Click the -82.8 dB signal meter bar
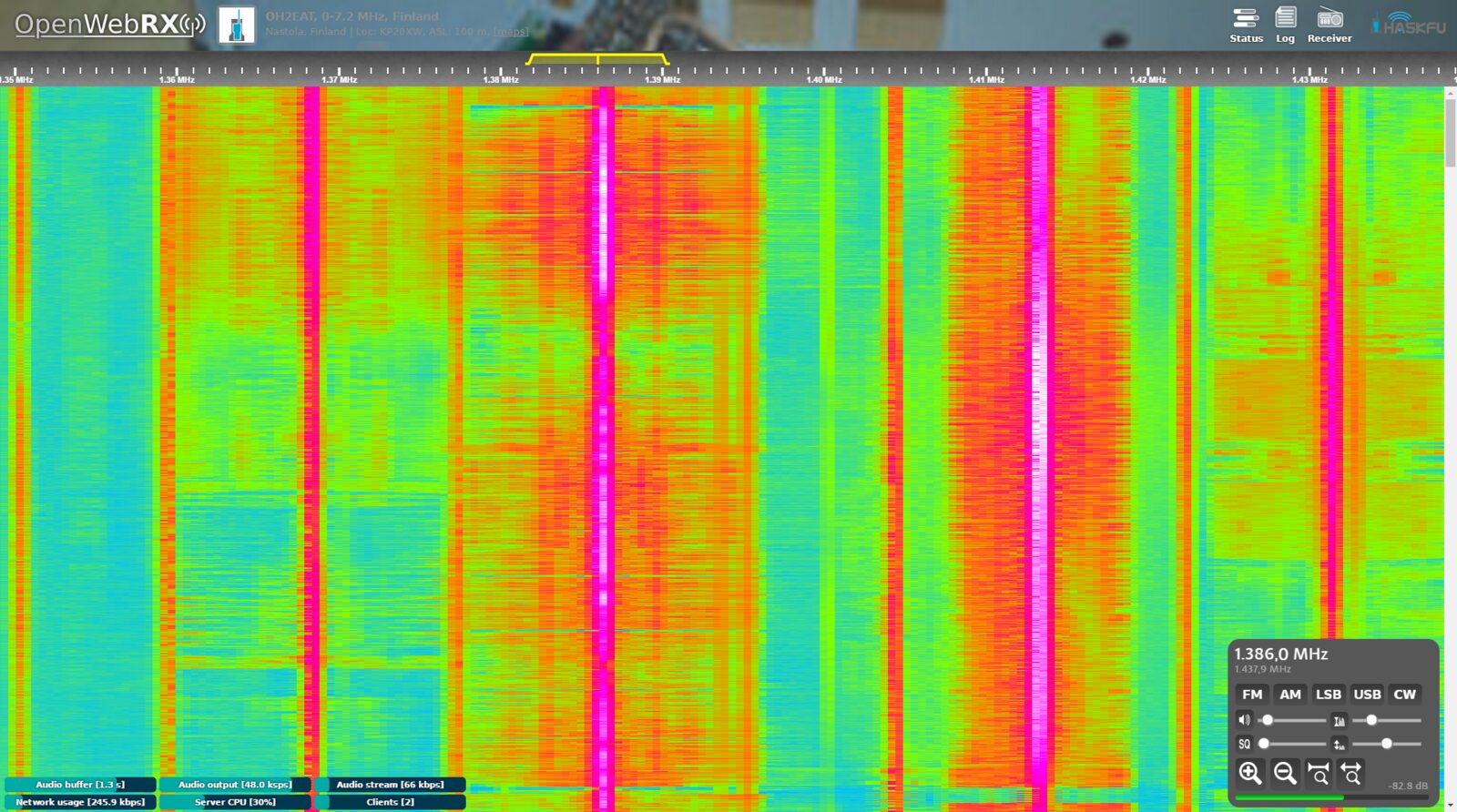 (x=1331, y=797)
